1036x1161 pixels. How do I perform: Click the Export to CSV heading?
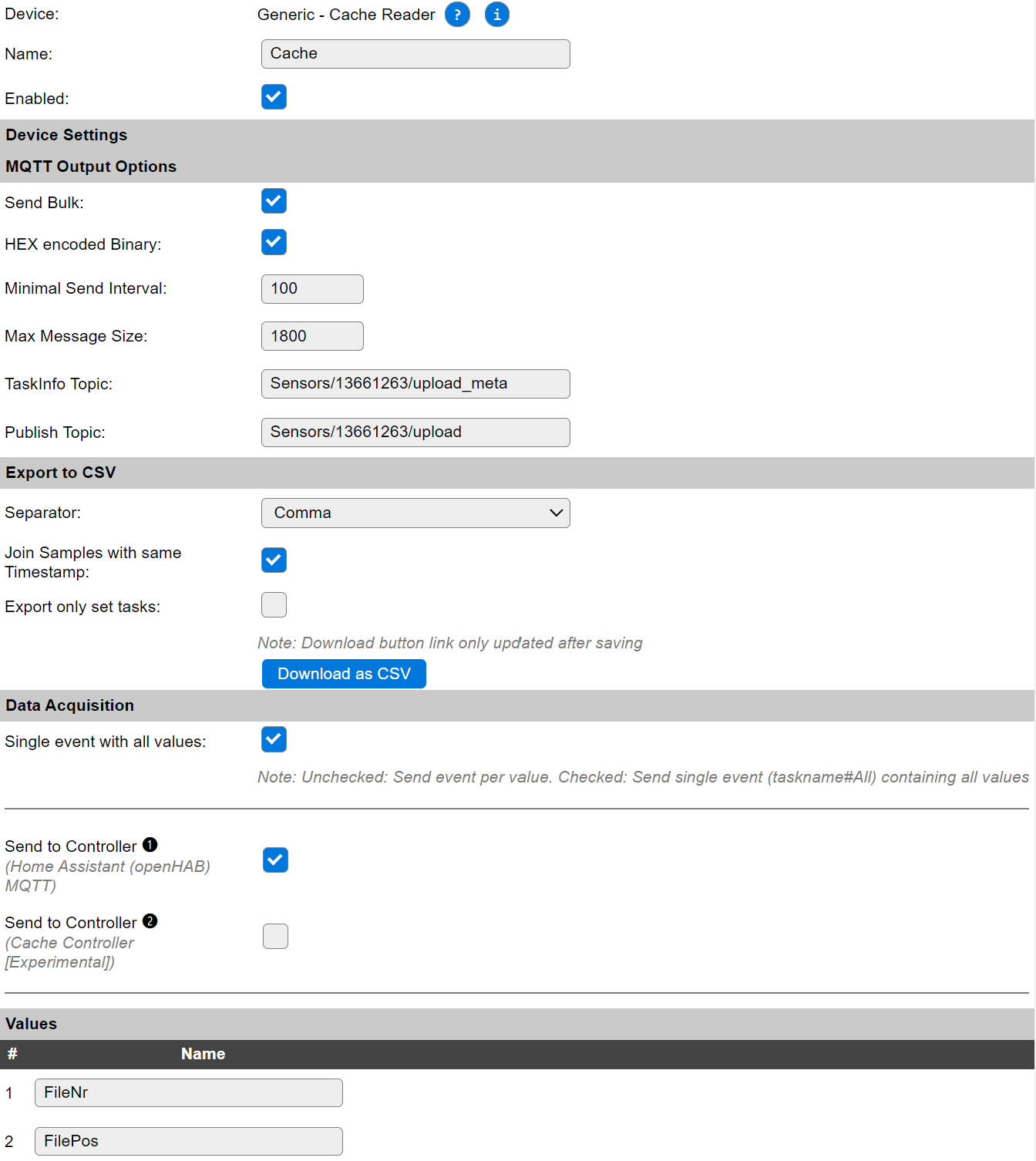pyautogui.click(x=61, y=473)
